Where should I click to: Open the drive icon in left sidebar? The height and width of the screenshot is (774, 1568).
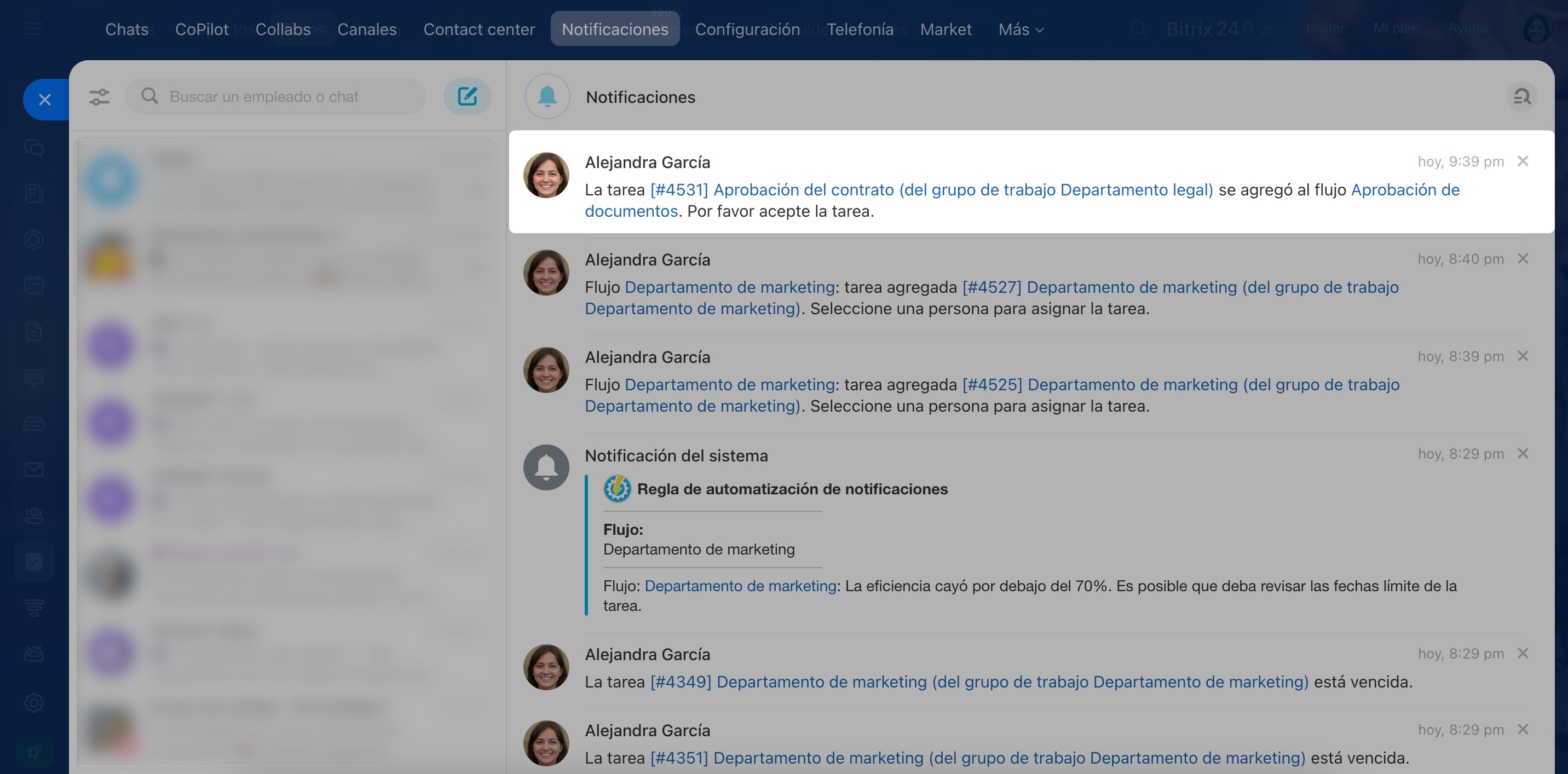[x=34, y=424]
